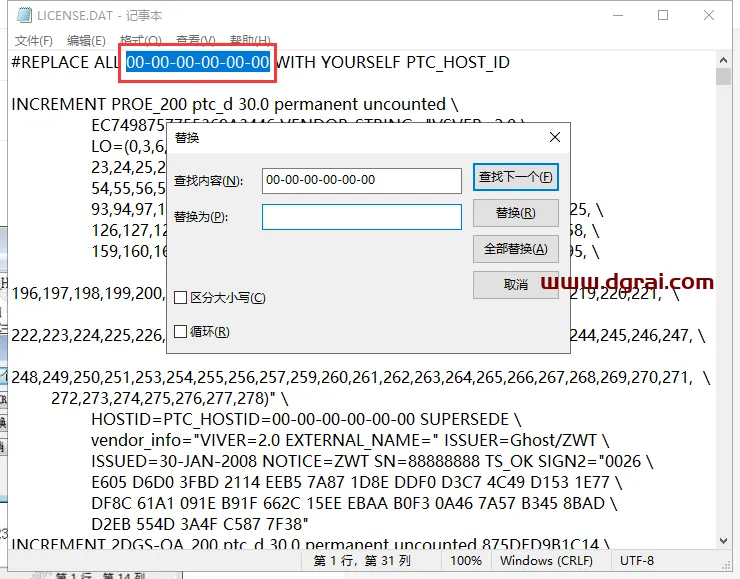Image resolution: width=740 pixels, height=579 pixels.
Task: Click the ISSUED=30-JAN-2008 line
Action: coord(372,461)
